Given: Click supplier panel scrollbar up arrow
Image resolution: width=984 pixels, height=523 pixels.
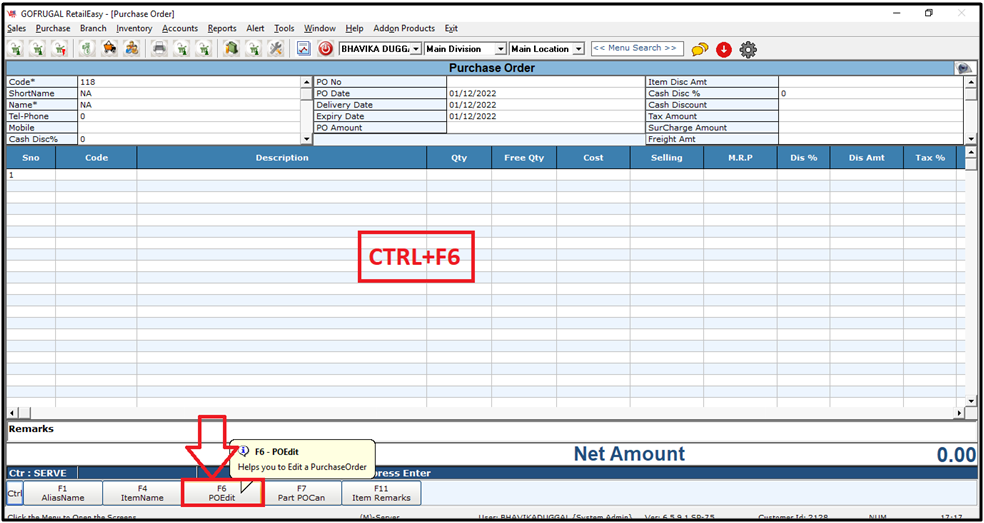Looking at the screenshot, I should (x=306, y=82).
